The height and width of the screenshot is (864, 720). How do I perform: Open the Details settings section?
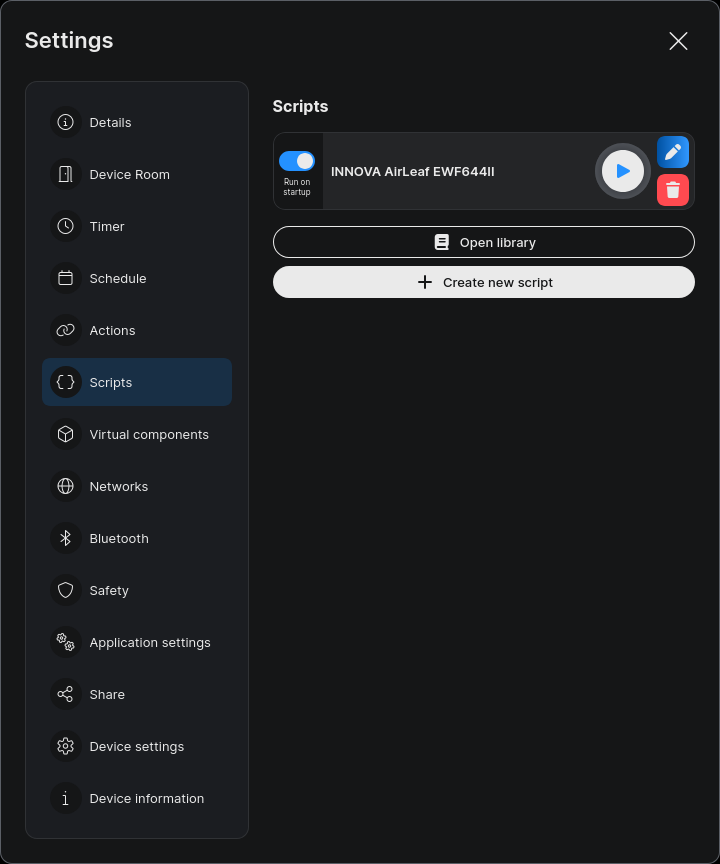pos(137,122)
